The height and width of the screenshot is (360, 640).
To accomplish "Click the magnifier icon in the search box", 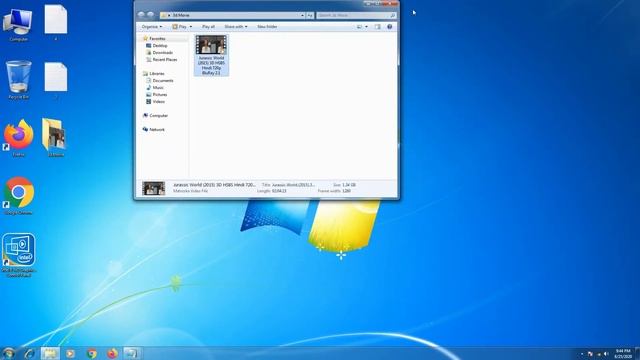I will click(392, 15).
